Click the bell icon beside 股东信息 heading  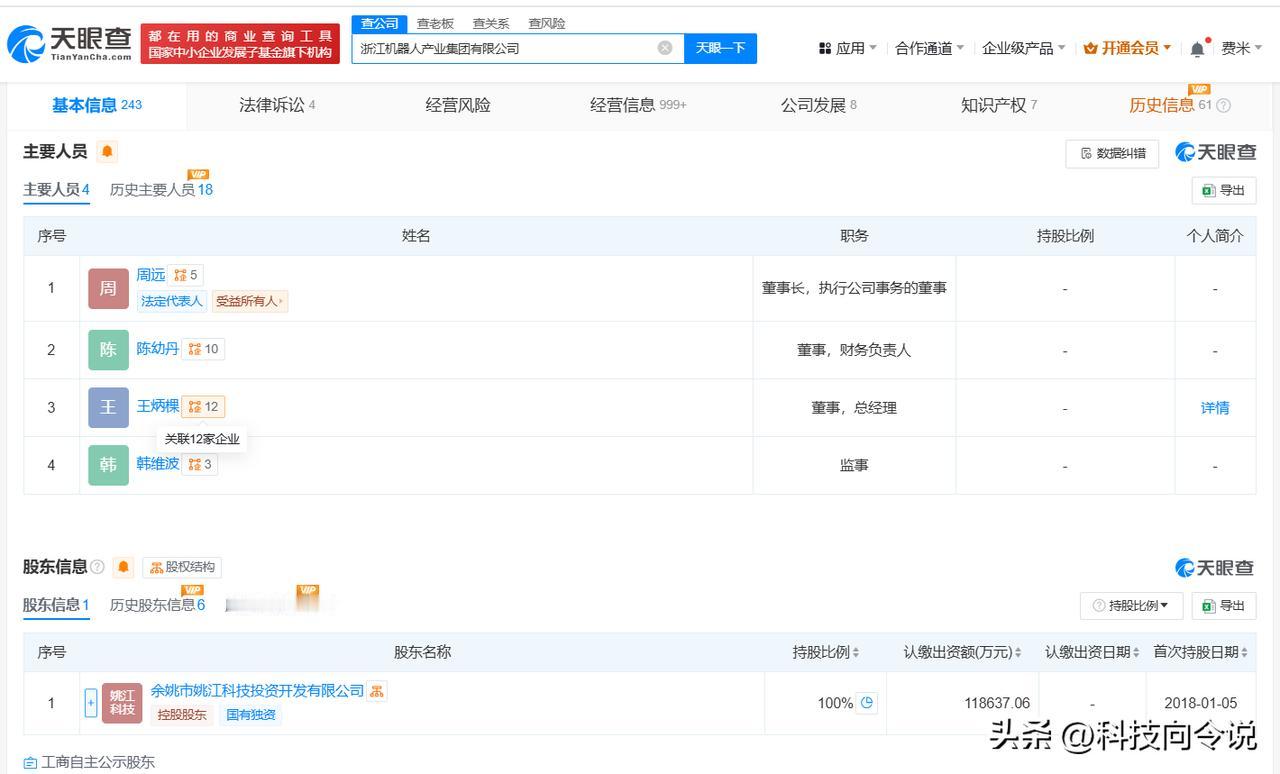pos(124,567)
